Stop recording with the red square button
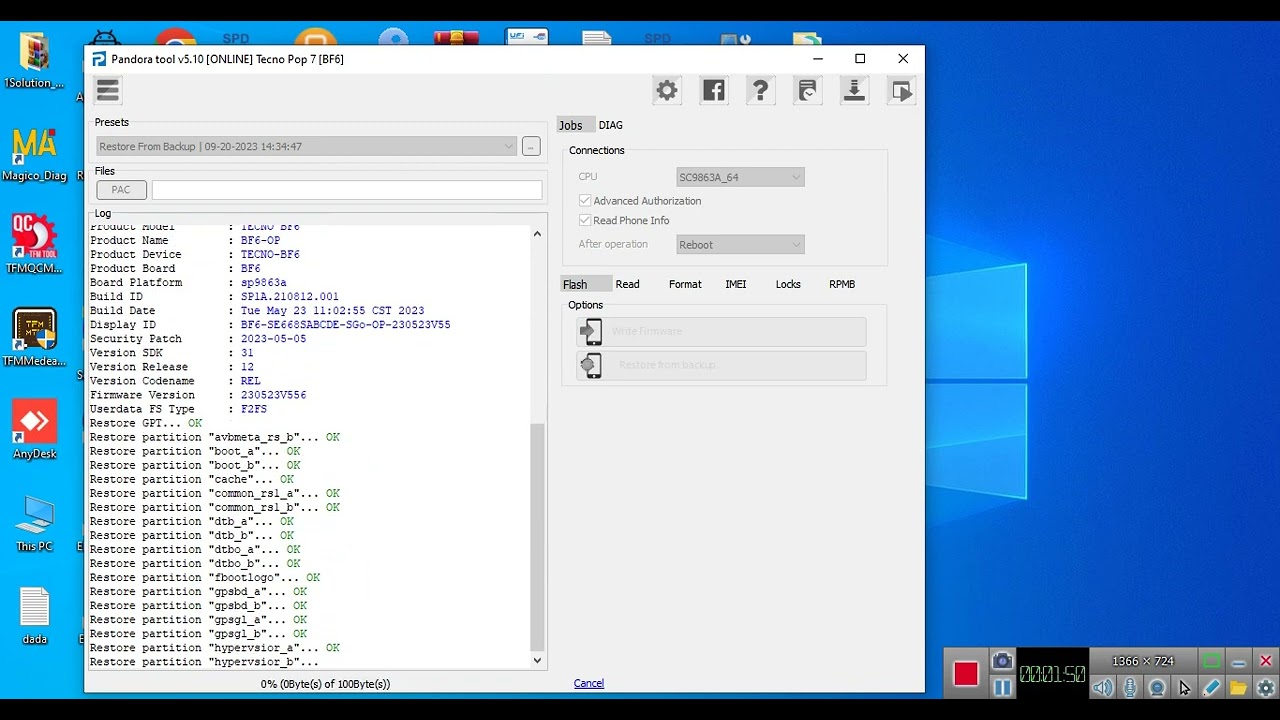The image size is (1280, 720). tap(965, 673)
